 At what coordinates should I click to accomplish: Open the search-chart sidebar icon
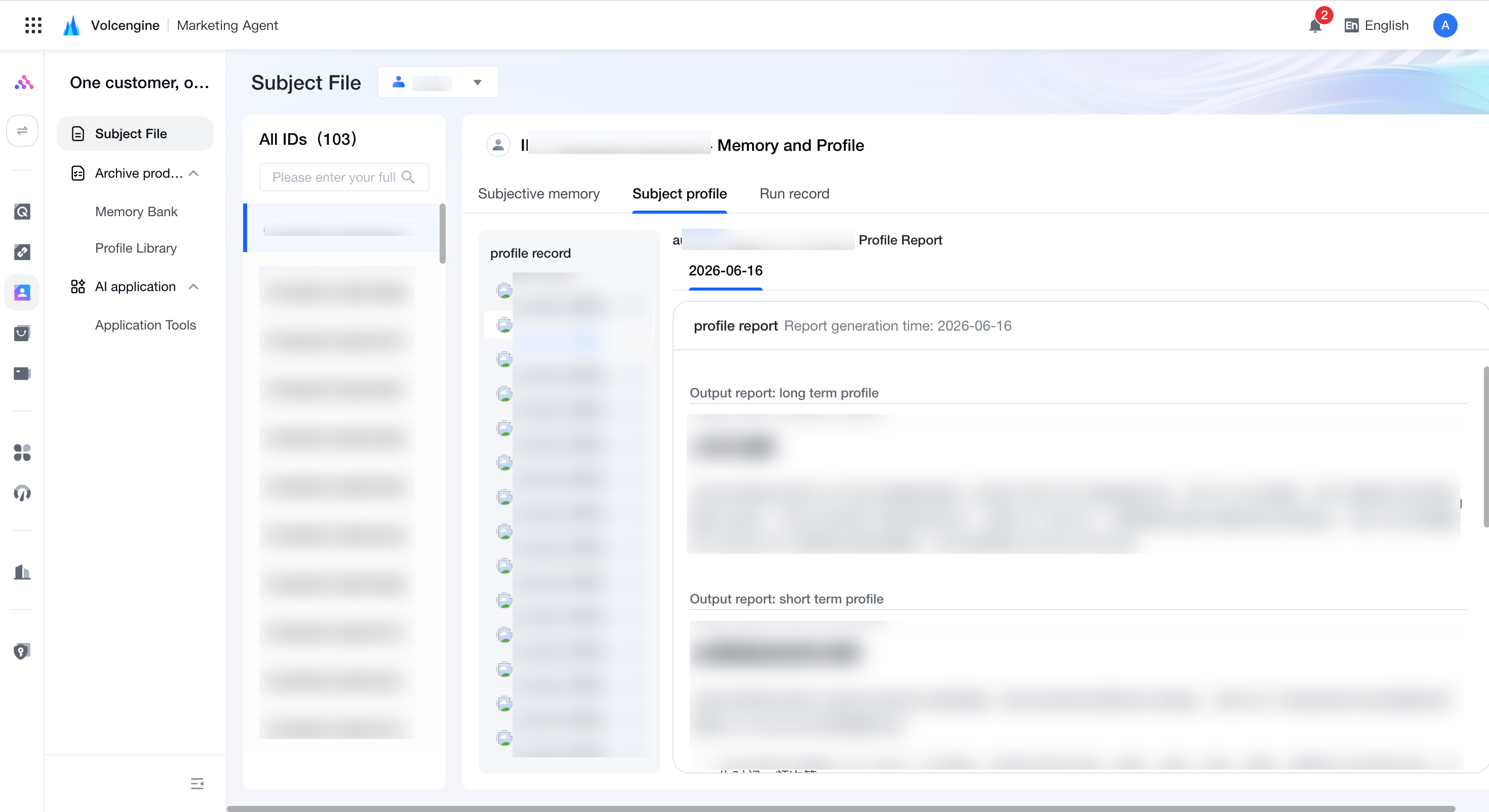(x=22, y=211)
